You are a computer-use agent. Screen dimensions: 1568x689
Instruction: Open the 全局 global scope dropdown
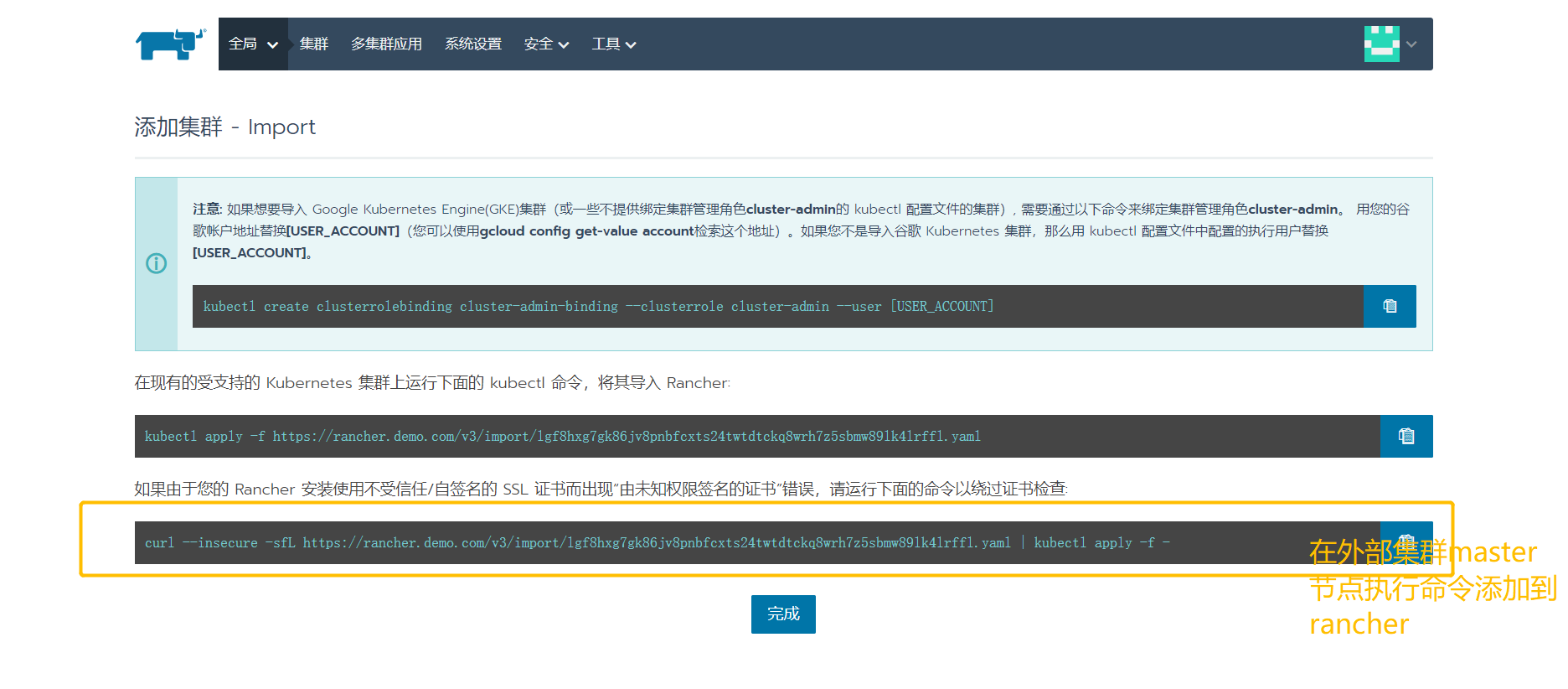coord(253,44)
